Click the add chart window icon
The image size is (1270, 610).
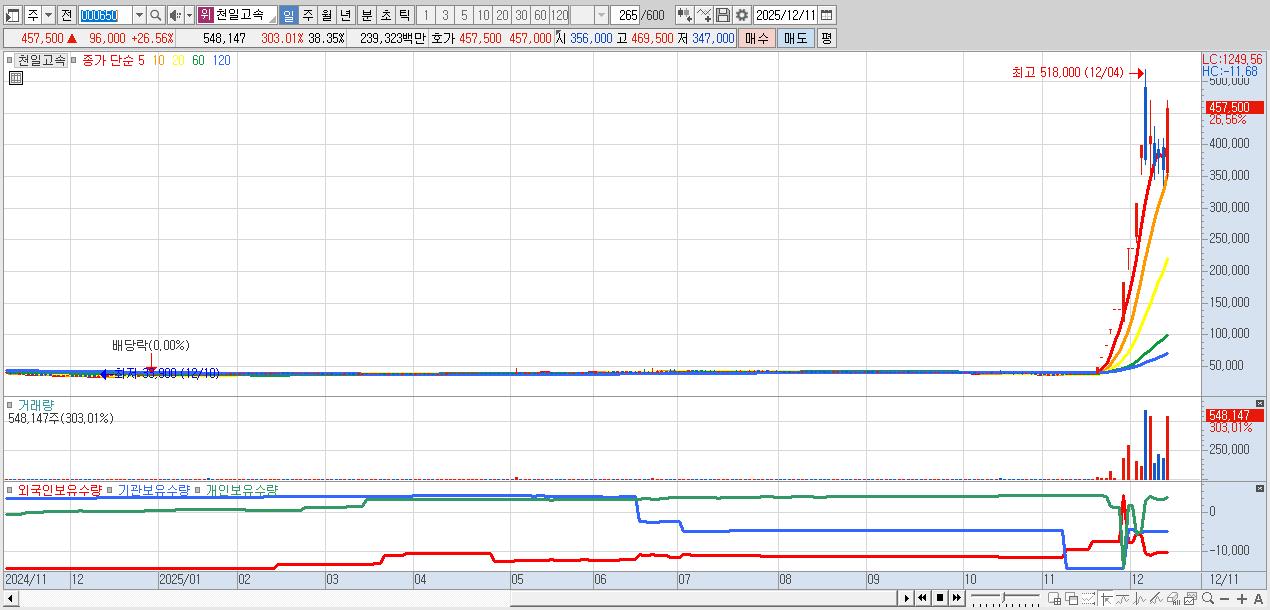point(1055,598)
